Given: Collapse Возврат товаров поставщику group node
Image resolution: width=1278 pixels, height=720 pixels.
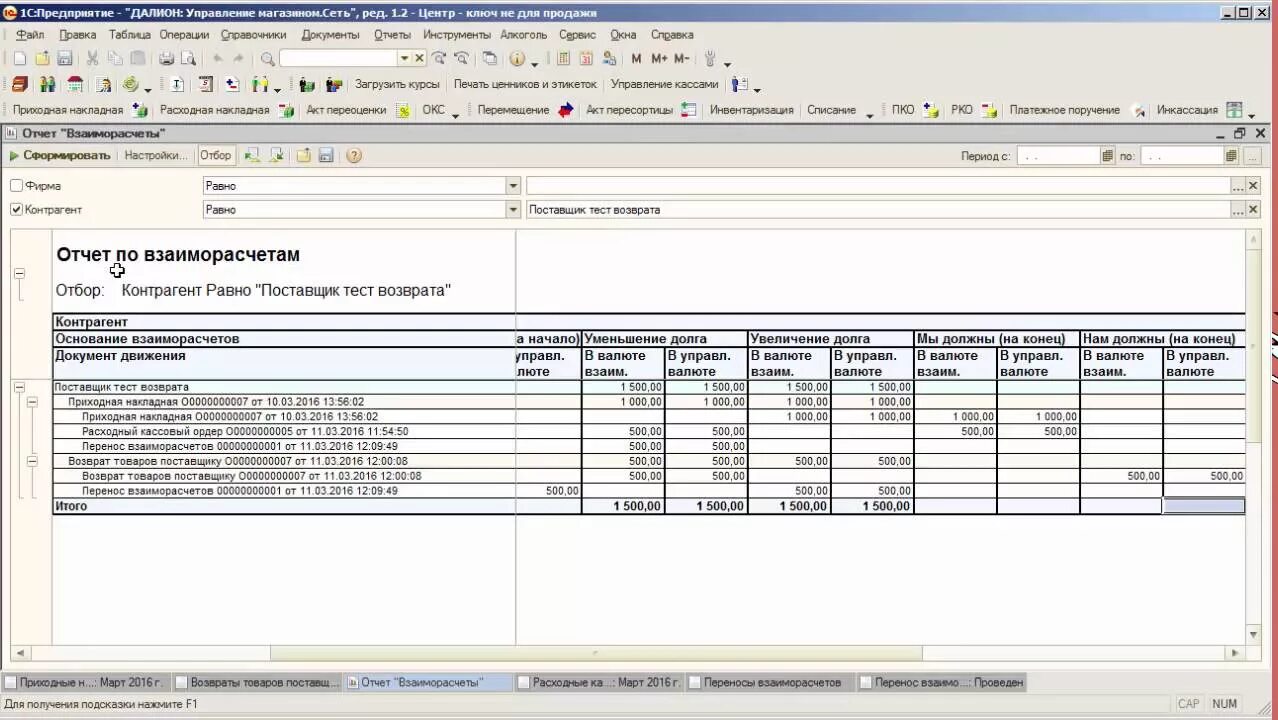Looking at the screenshot, I should 32,461.
